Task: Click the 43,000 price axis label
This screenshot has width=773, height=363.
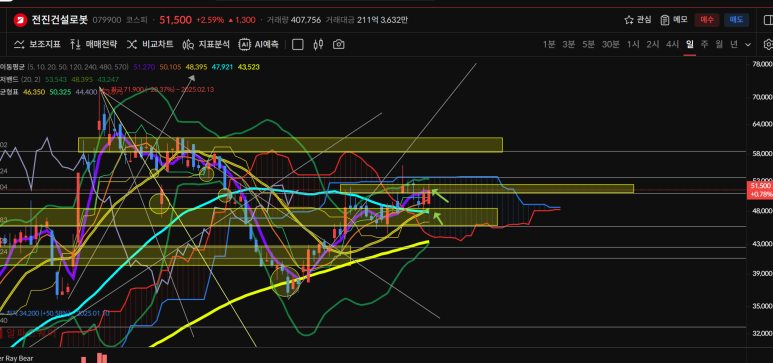Action: click(762, 244)
